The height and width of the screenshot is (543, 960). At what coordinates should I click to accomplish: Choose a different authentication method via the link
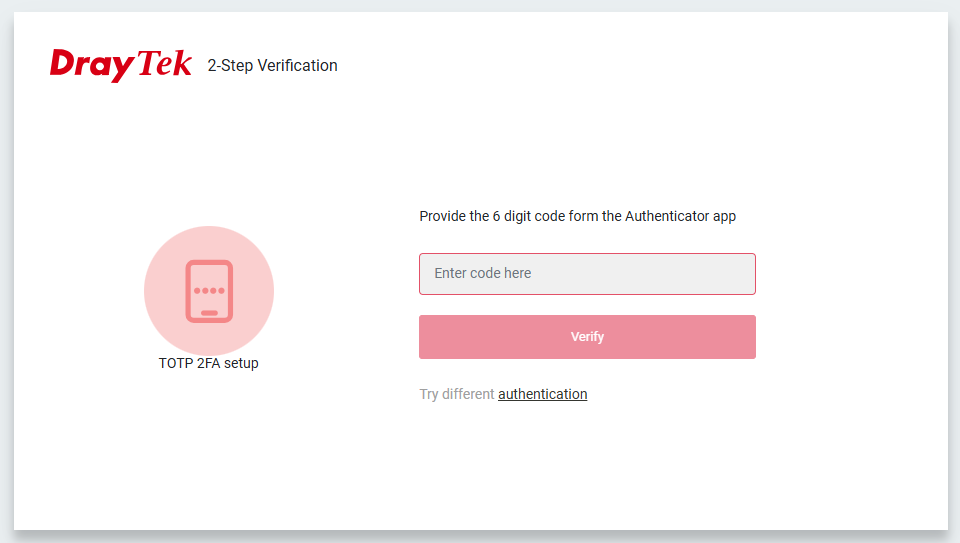pyautogui.click(x=542, y=394)
